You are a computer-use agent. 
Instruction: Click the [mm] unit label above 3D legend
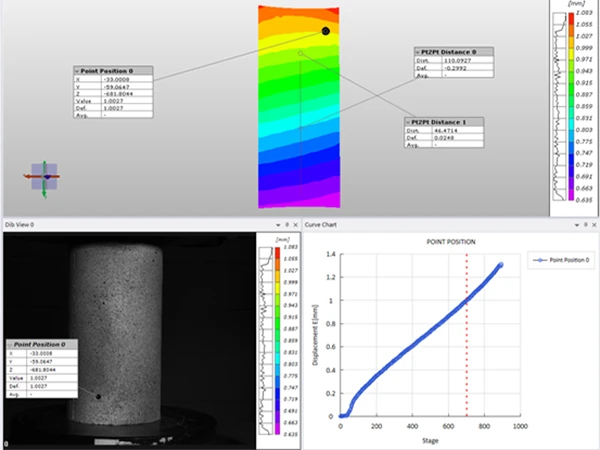click(x=576, y=4)
